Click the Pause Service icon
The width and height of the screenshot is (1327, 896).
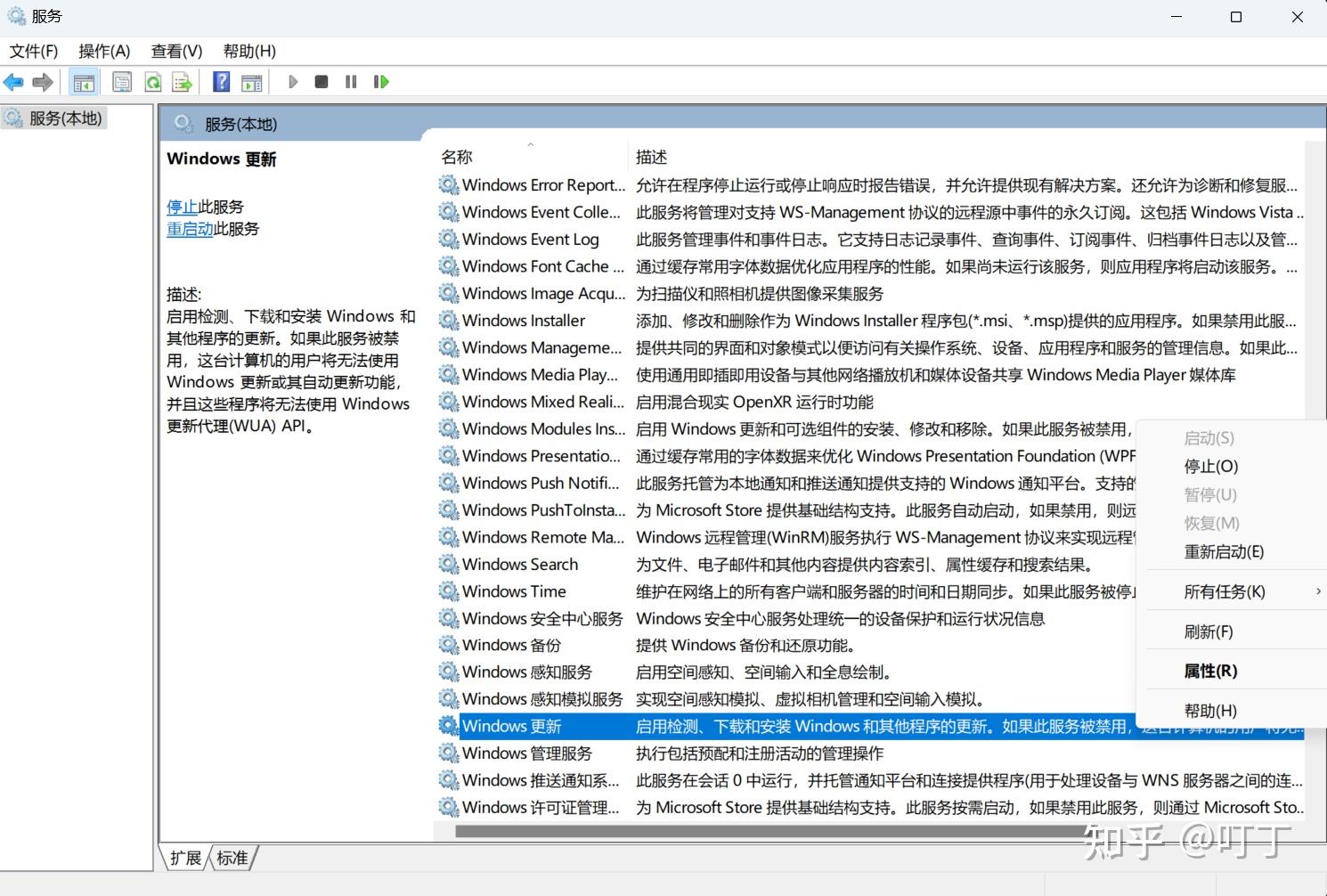point(351,82)
